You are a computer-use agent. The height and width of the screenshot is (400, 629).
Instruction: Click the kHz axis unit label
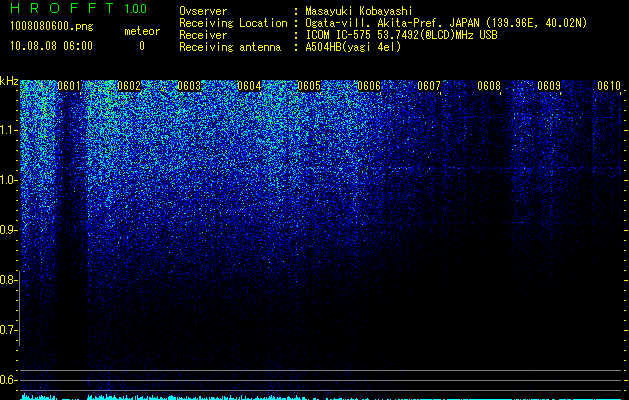pyautogui.click(x=9, y=81)
